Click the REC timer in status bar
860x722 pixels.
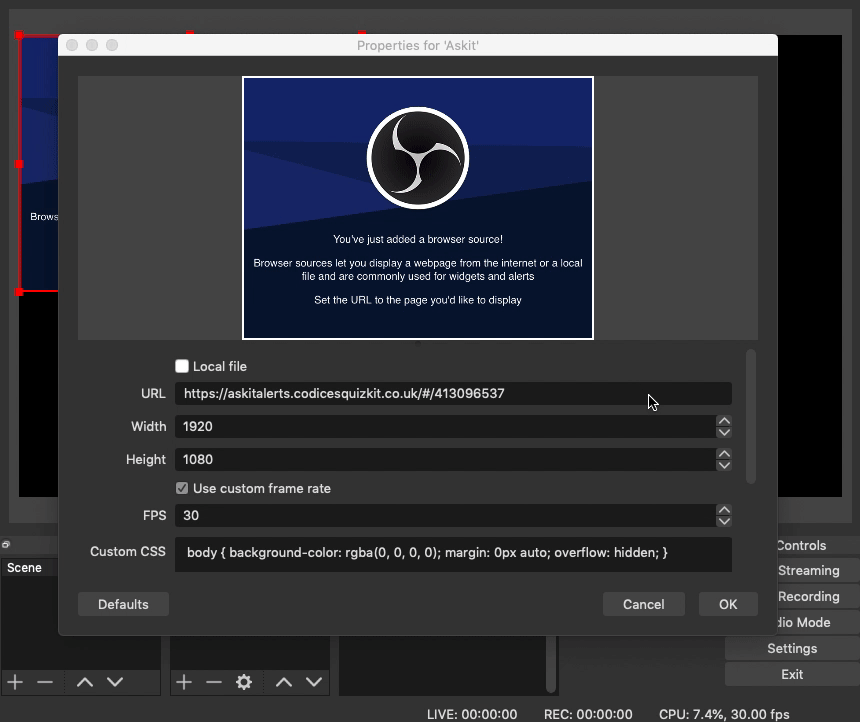[x=588, y=714]
